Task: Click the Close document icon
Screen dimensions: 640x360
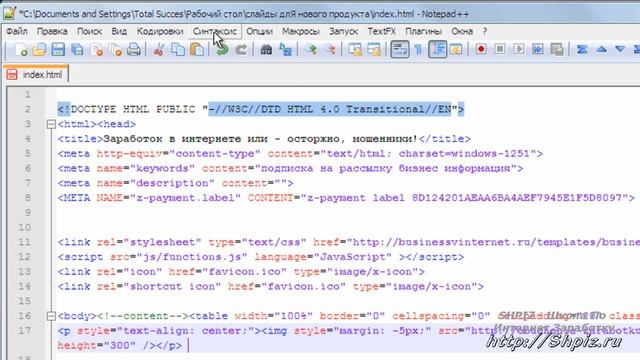Action: pyautogui.click(x=97, y=50)
